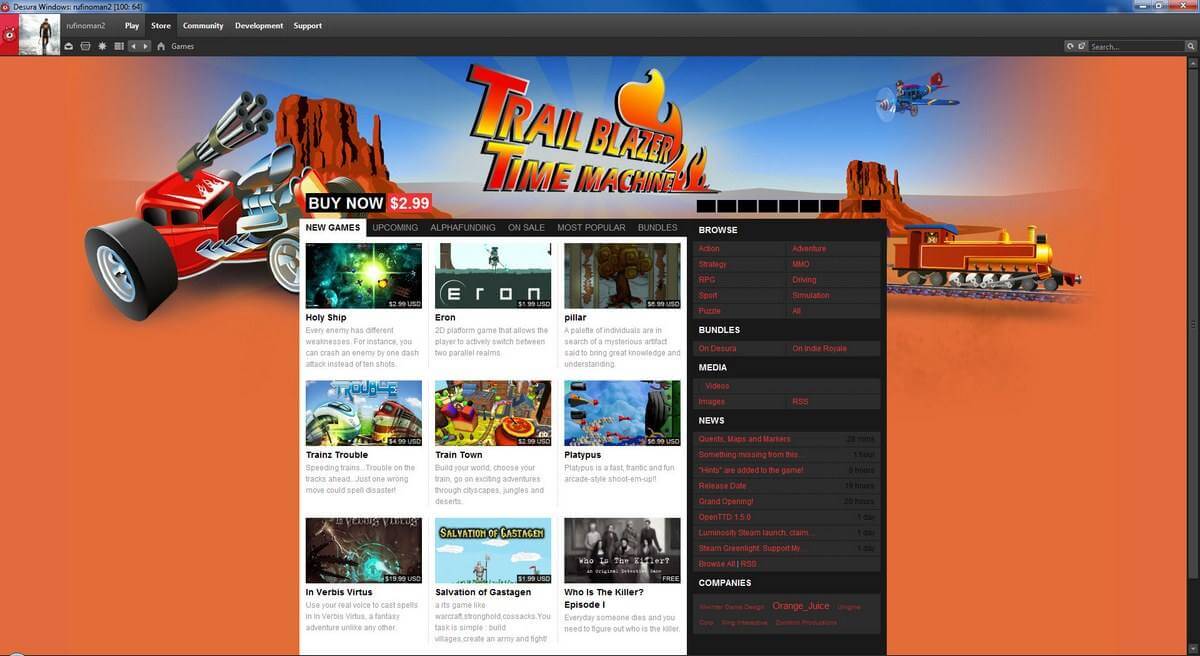Image resolution: width=1200 pixels, height=656 pixels.
Task: Switch to the BUNDLES tab
Action: coord(657,228)
